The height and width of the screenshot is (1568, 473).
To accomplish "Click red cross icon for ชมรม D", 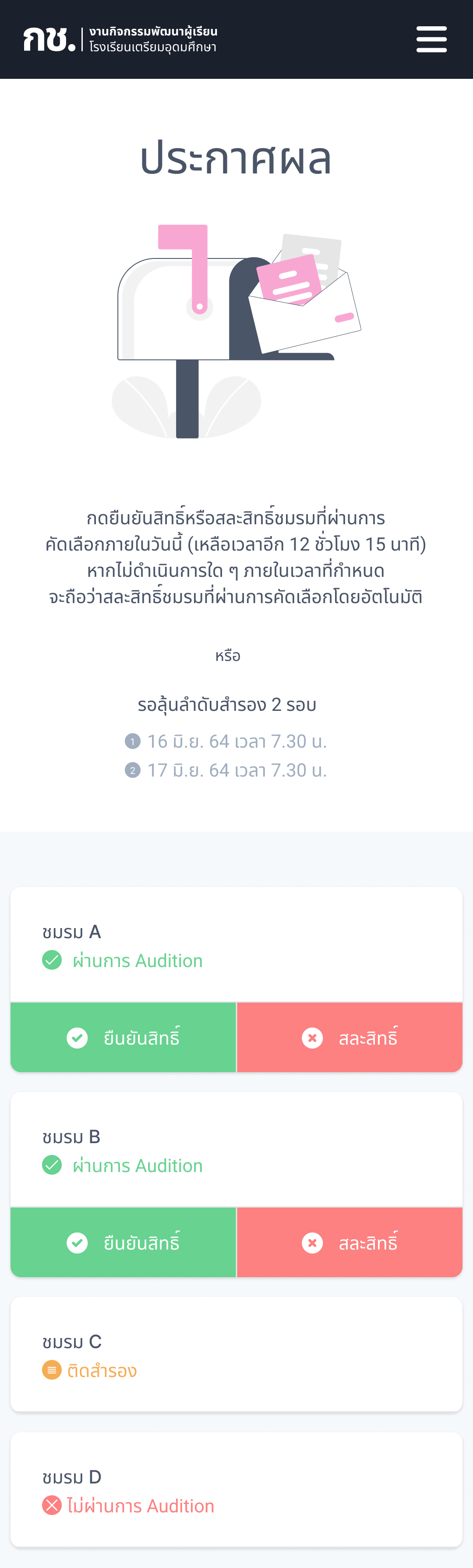I will [x=52, y=1505].
